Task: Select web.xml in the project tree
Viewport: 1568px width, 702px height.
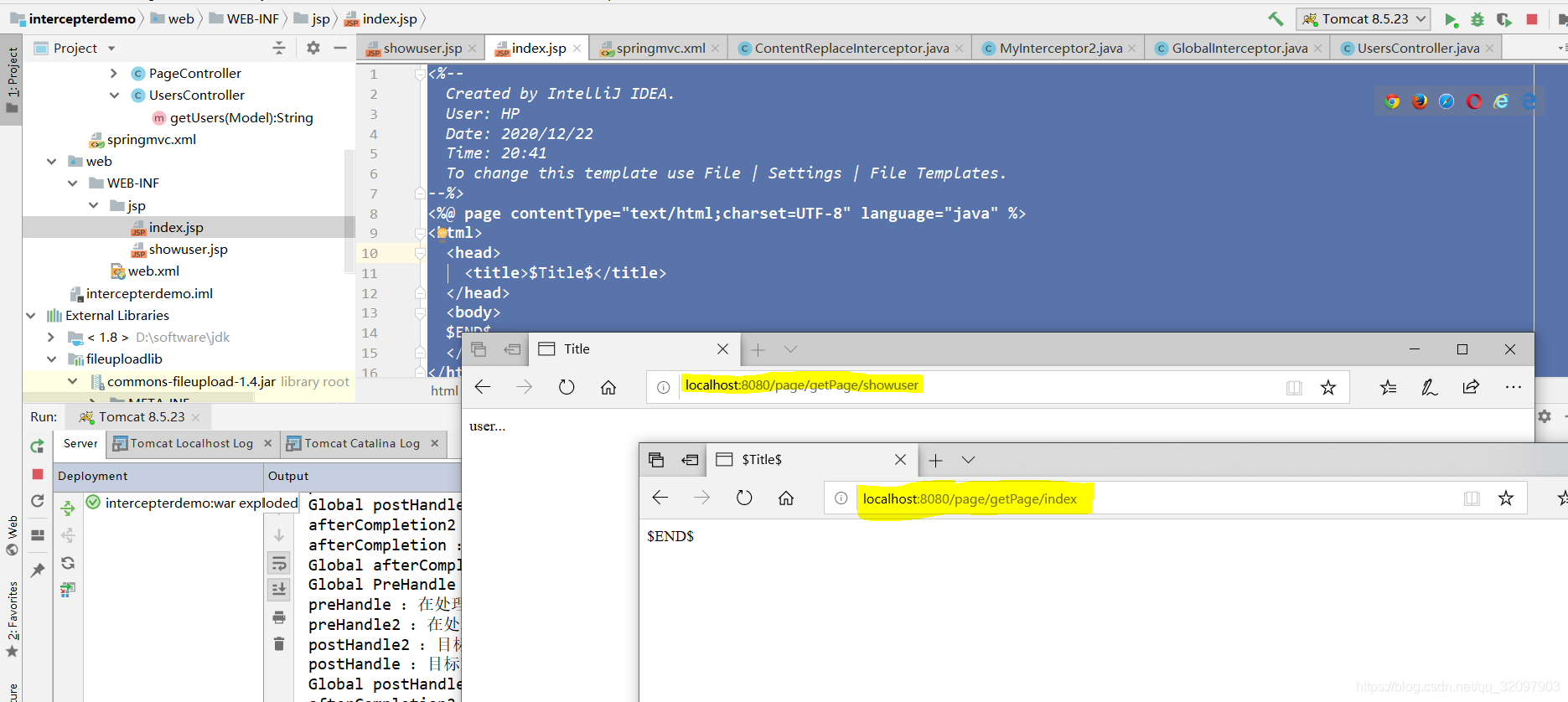Action: [x=153, y=271]
